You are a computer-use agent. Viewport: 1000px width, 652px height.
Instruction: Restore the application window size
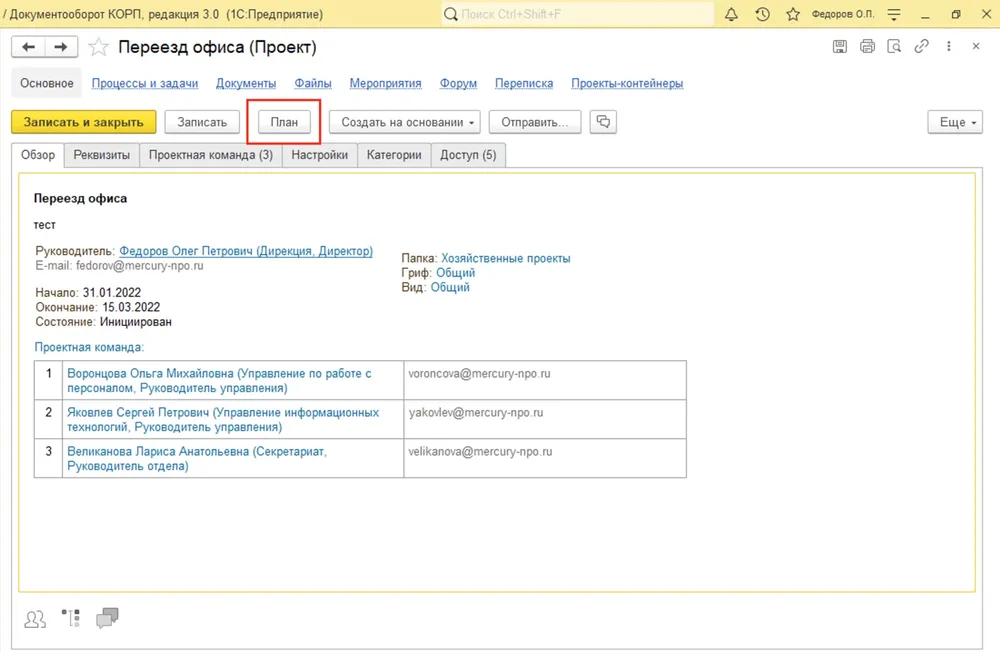click(x=955, y=14)
